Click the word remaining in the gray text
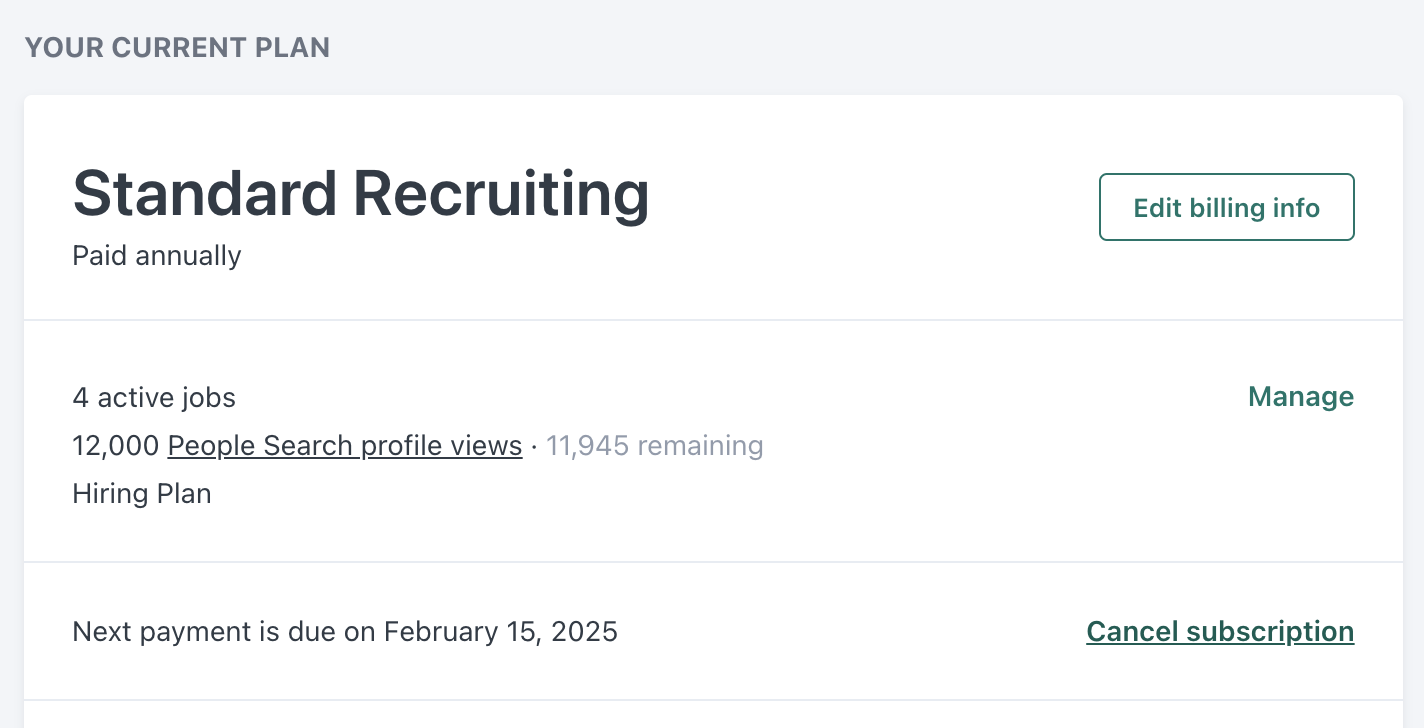The image size is (1424, 728). pyautogui.click(x=701, y=446)
